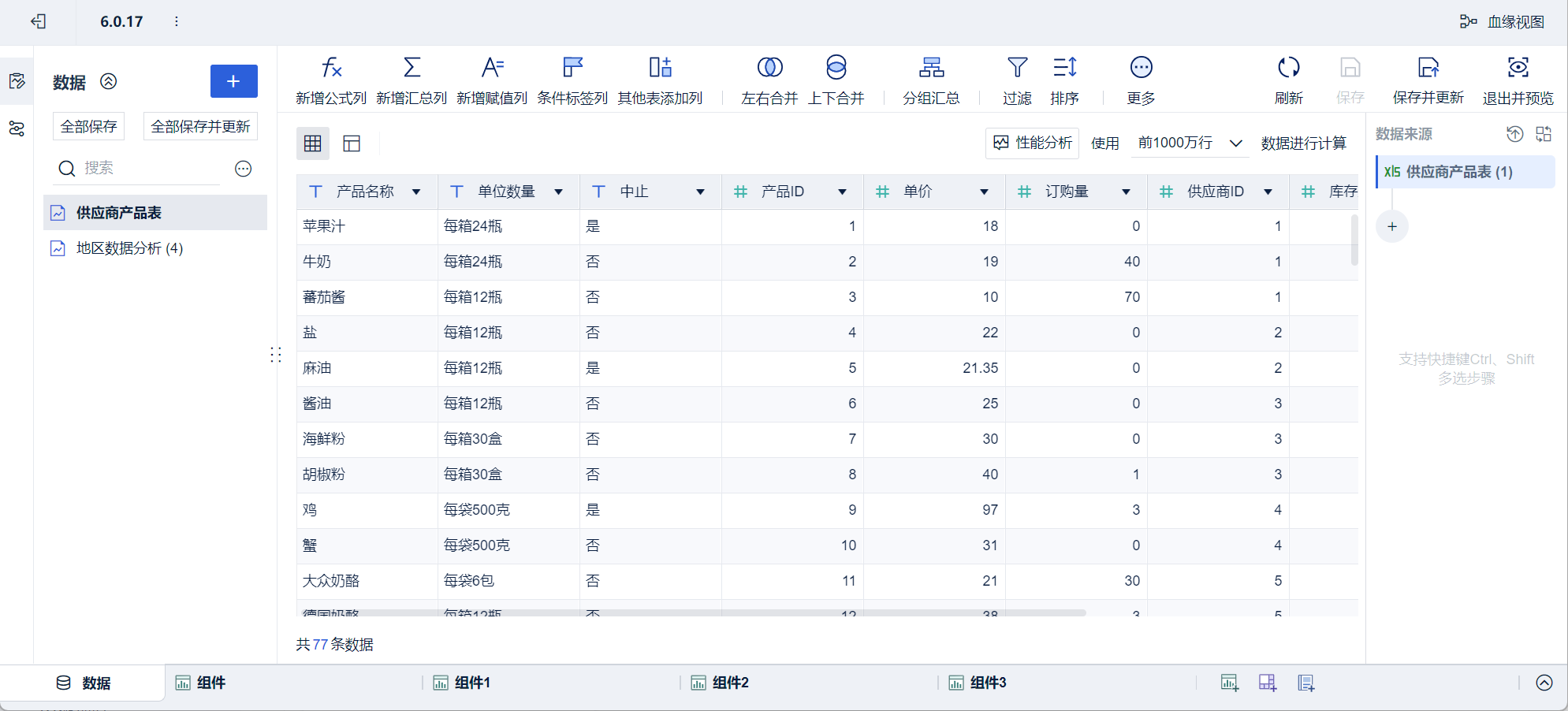Click 全部保存 button
This screenshot has height=711, width=1568.
coord(89,127)
